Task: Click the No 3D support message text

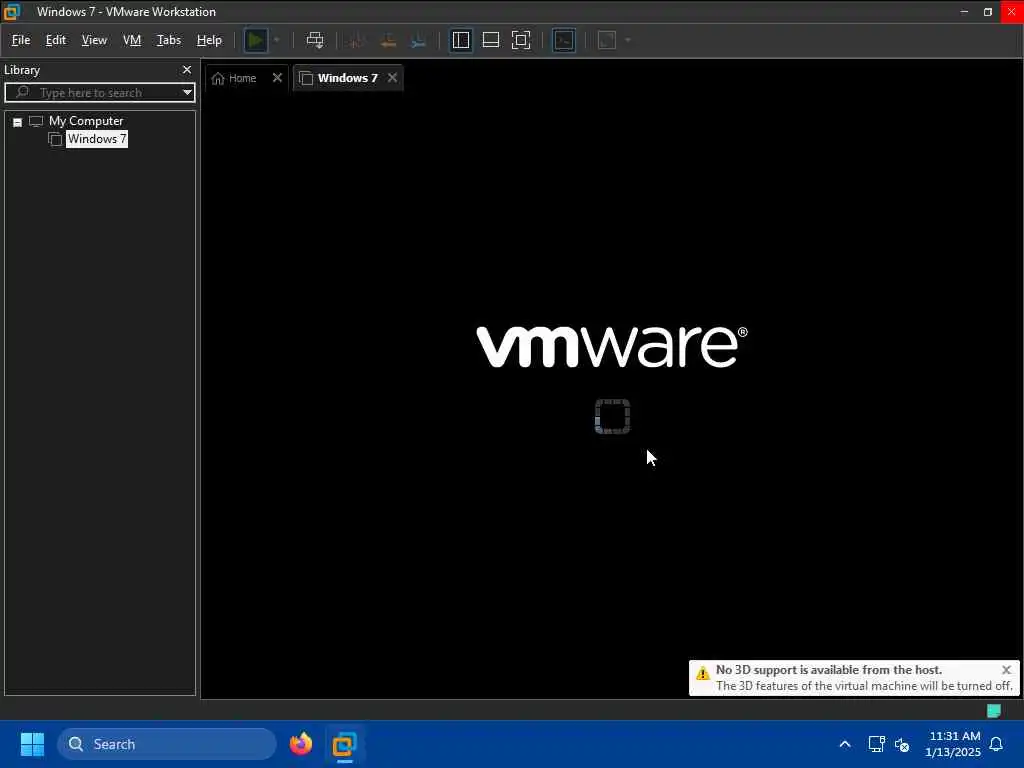Action: (829, 670)
